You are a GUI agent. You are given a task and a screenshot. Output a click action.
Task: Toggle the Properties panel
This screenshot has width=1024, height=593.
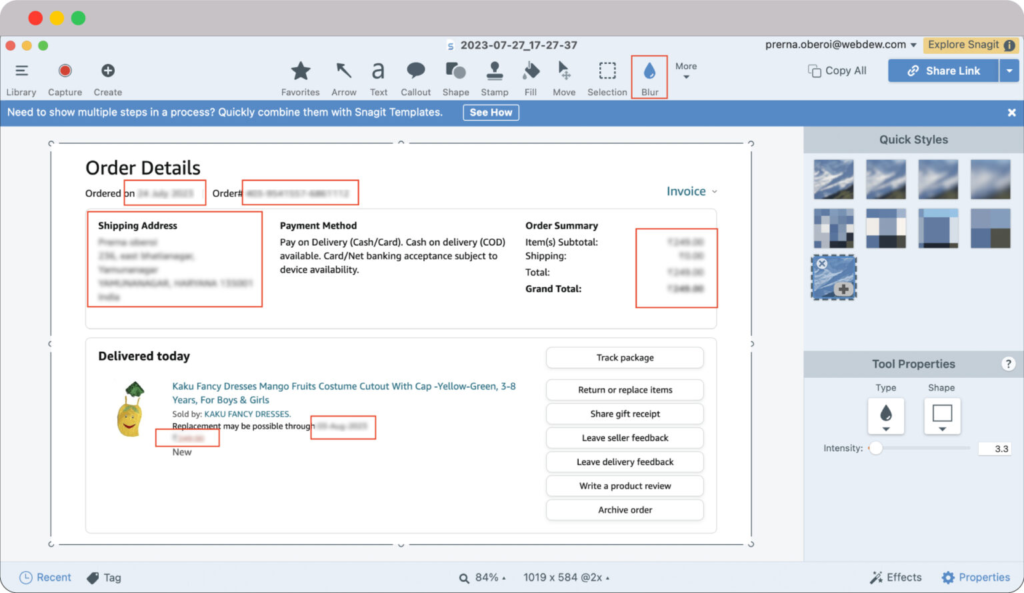[976, 577]
